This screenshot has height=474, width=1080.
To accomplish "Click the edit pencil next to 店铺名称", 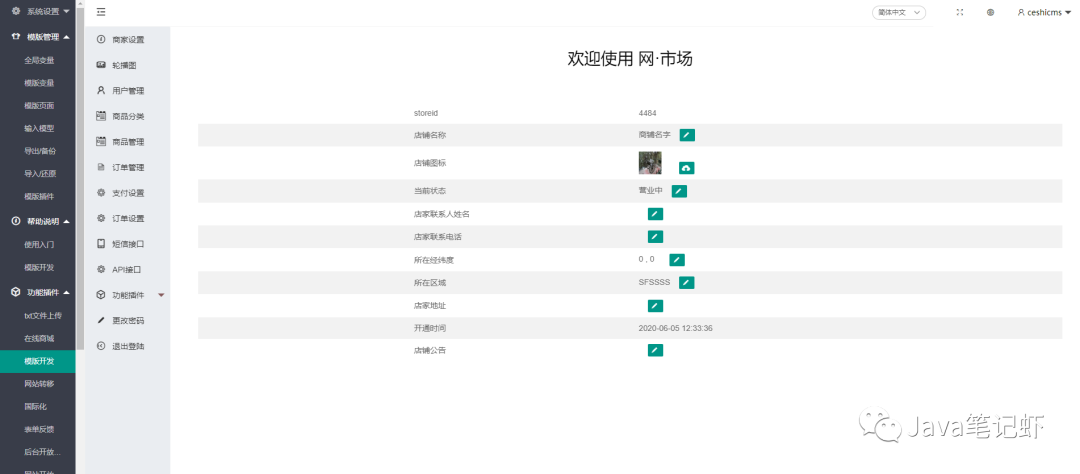I will click(x=687, y=135).
